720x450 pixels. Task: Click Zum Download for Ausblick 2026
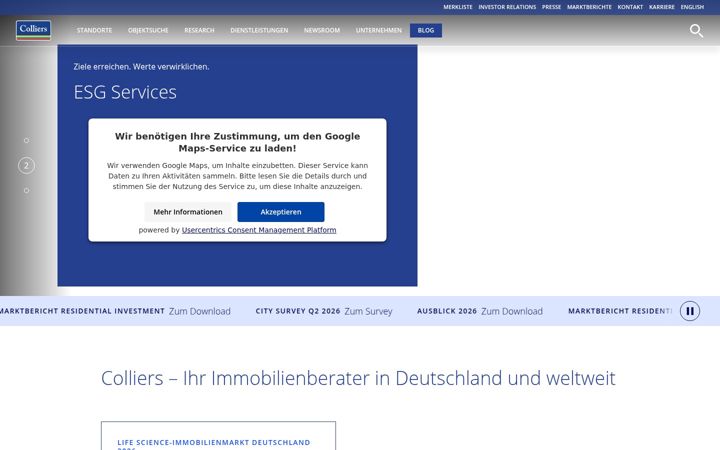[512, 311]
